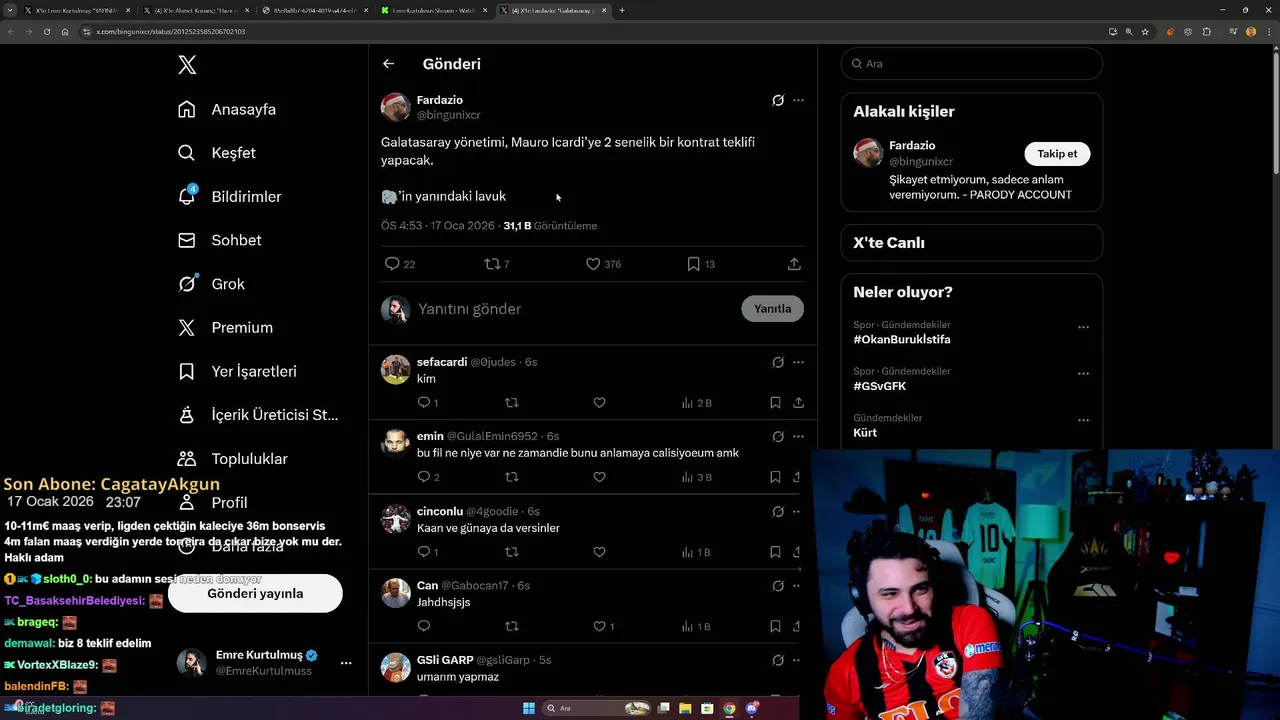Repost emin's reply
The height and width of the screenshot is (720, 1280).
click(512, 477)
